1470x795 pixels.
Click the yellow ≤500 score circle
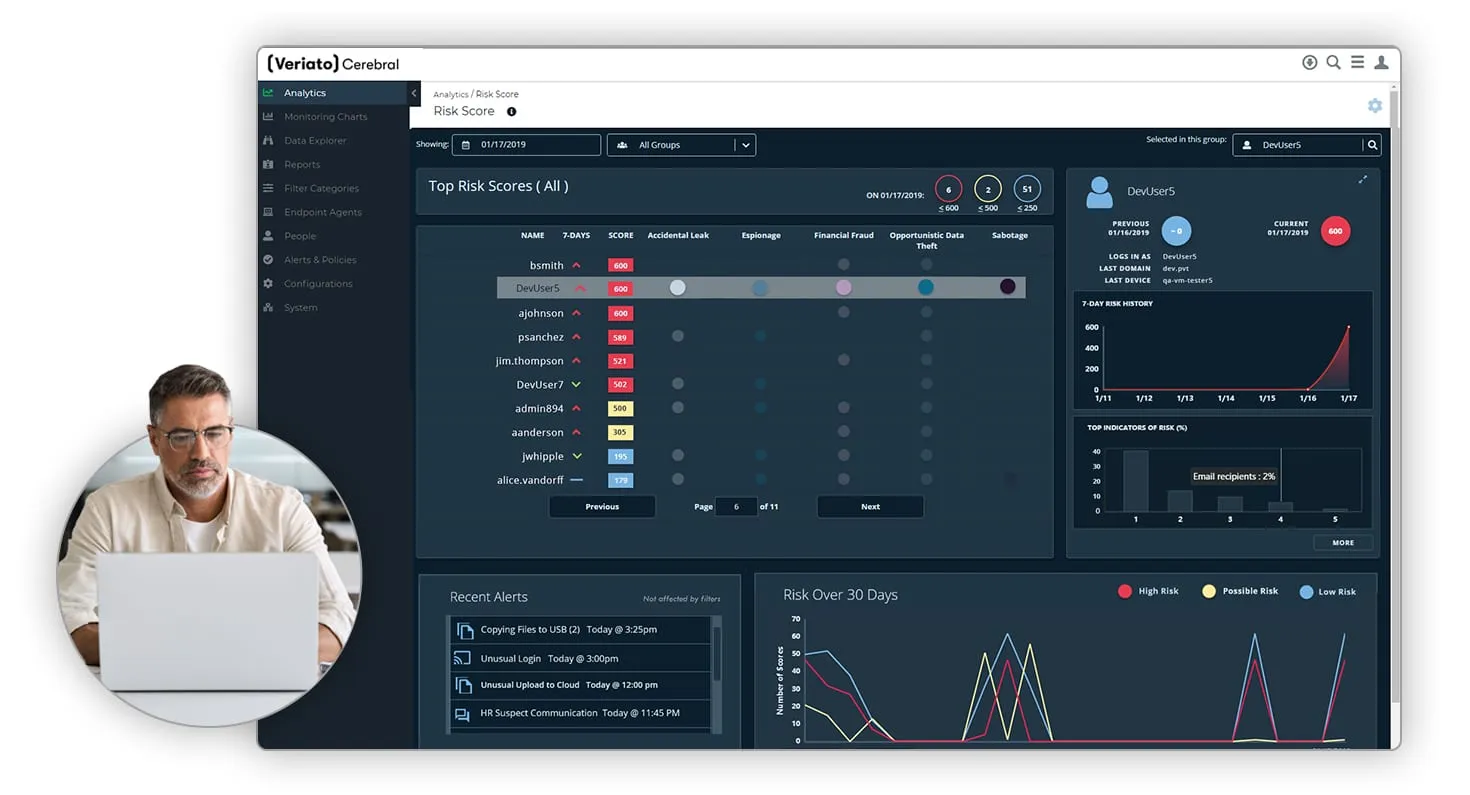[988, 189]
